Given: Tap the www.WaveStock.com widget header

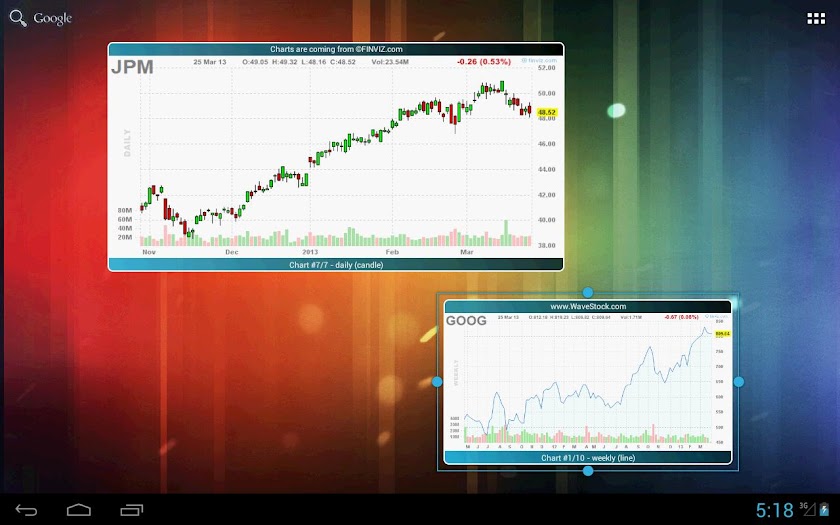Looking at the screenshot, I should [x=588, y=306].
